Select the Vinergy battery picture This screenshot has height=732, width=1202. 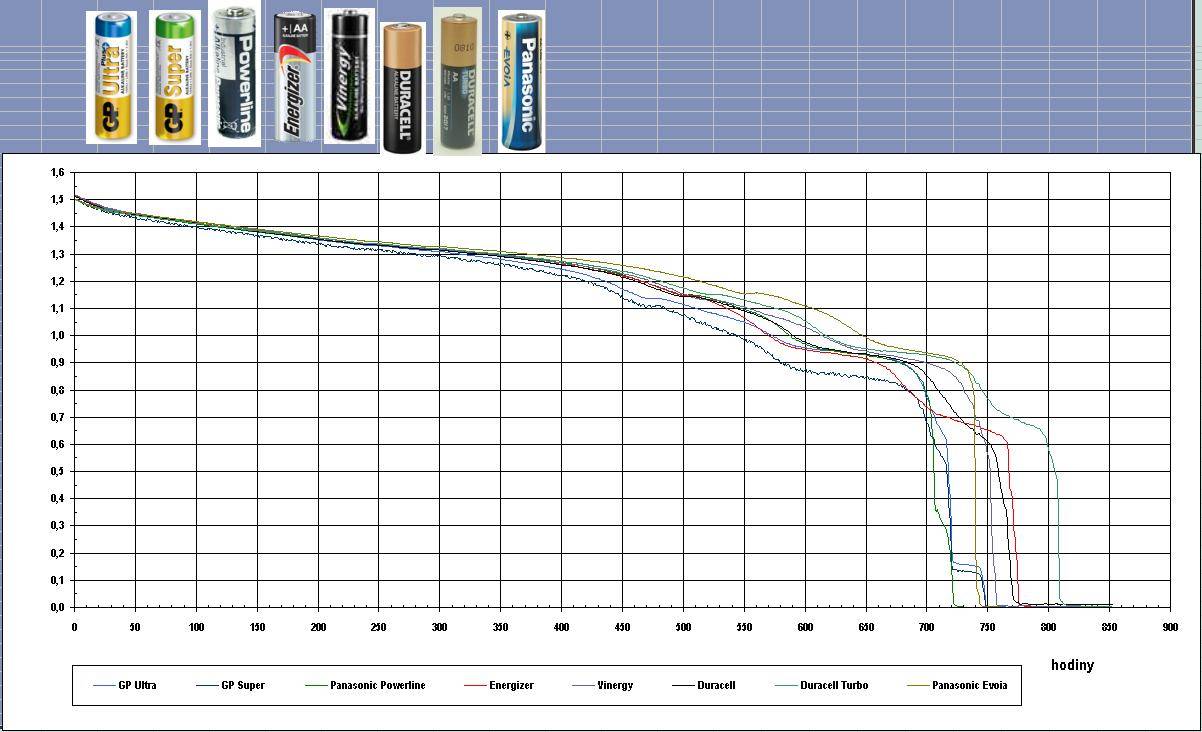pos(350,76)
